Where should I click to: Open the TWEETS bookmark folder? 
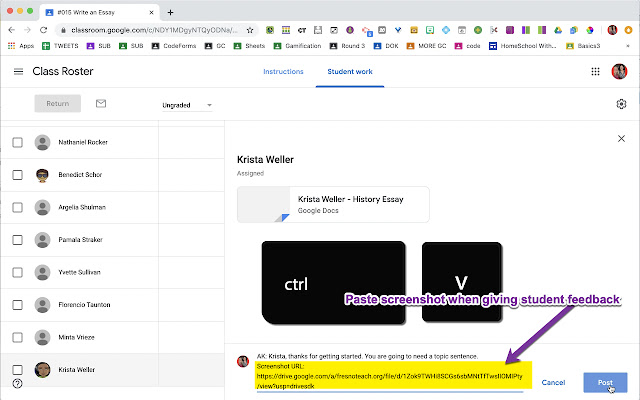click(60, 46)
